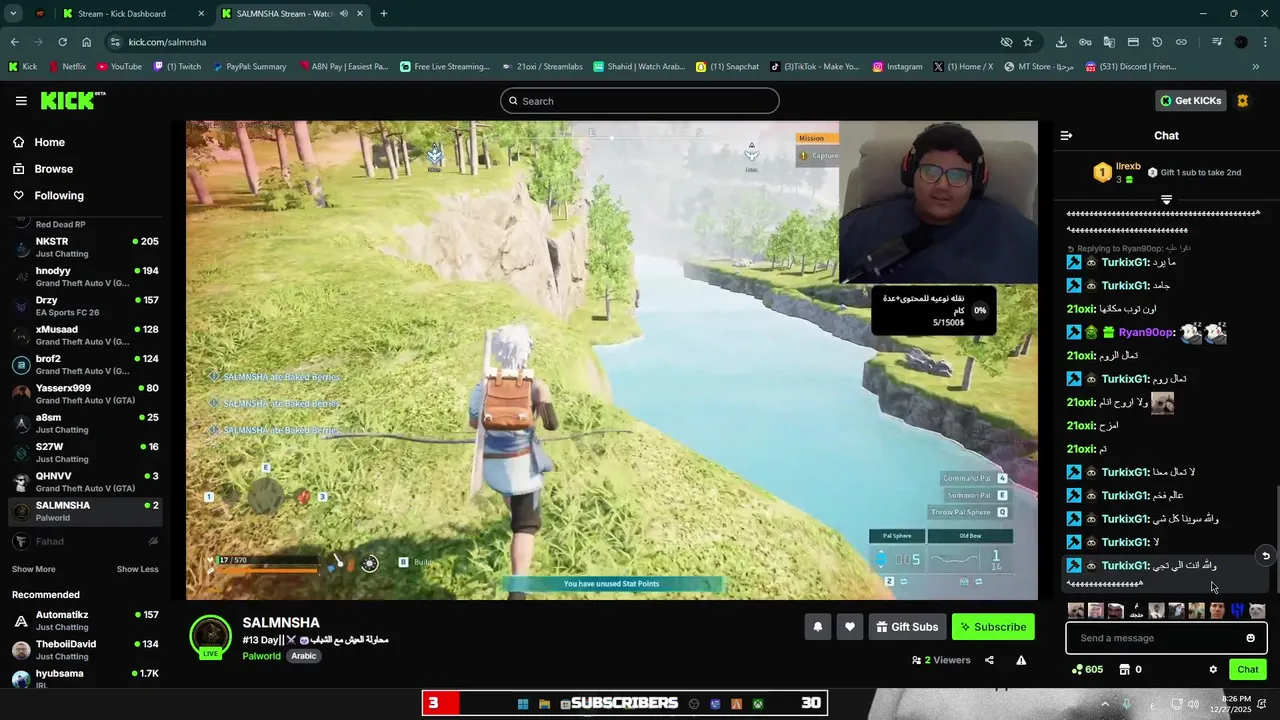Open chat settings gear icon
Image resolution: width=1280 pixels, height=720 pixels.
click(x=1213, y=670)
